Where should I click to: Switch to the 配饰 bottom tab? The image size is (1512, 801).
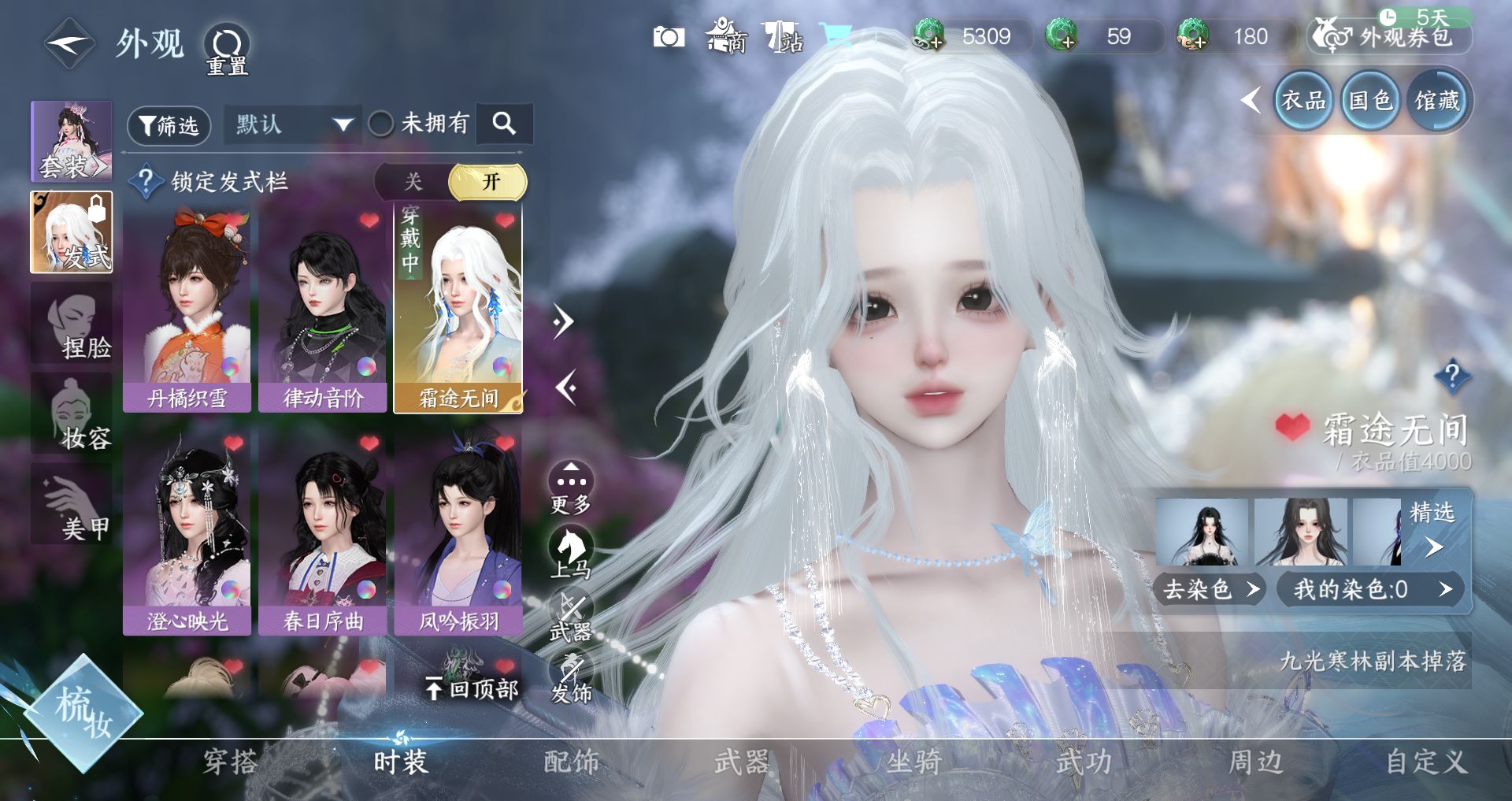point(571,762)
